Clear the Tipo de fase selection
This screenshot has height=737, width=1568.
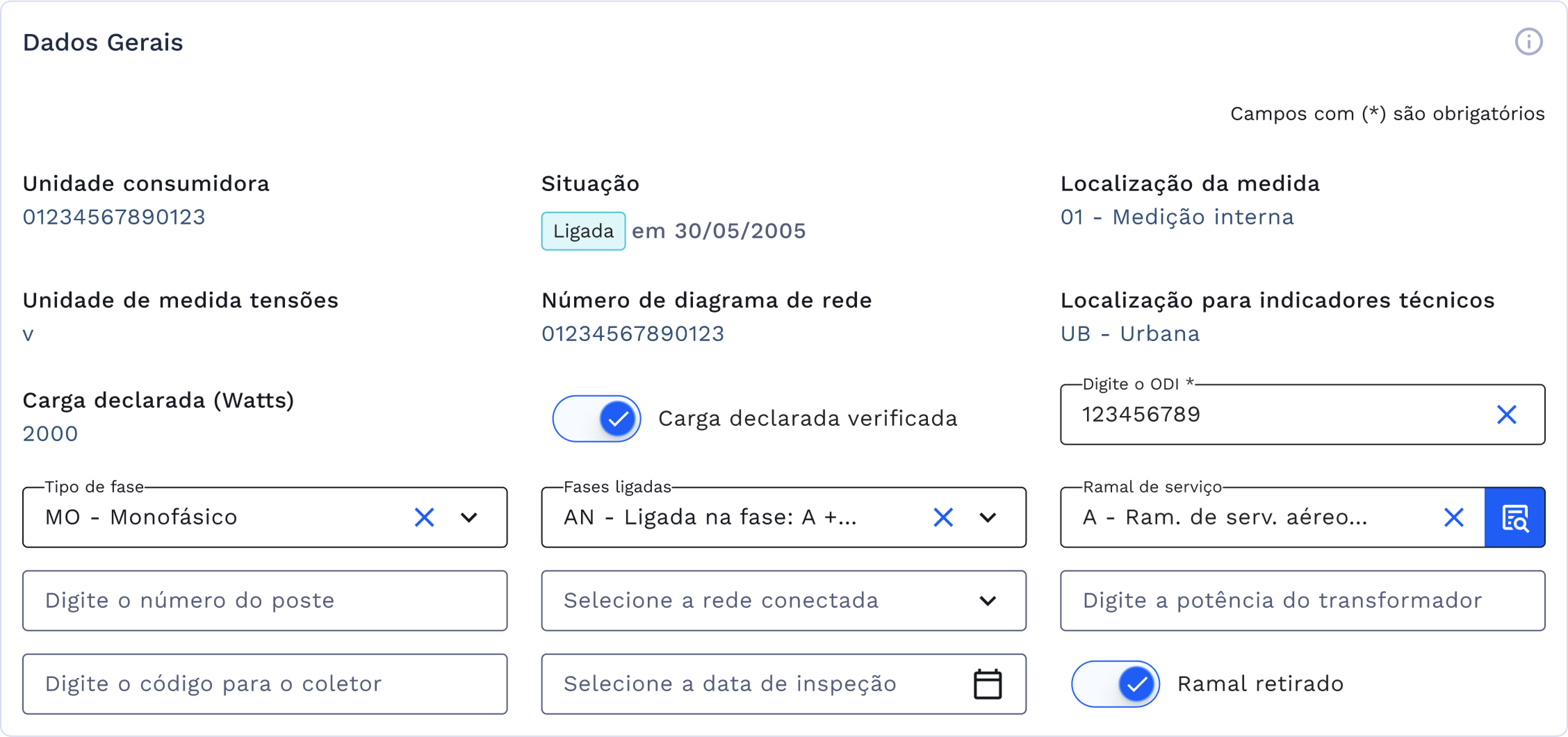[424, 518]
